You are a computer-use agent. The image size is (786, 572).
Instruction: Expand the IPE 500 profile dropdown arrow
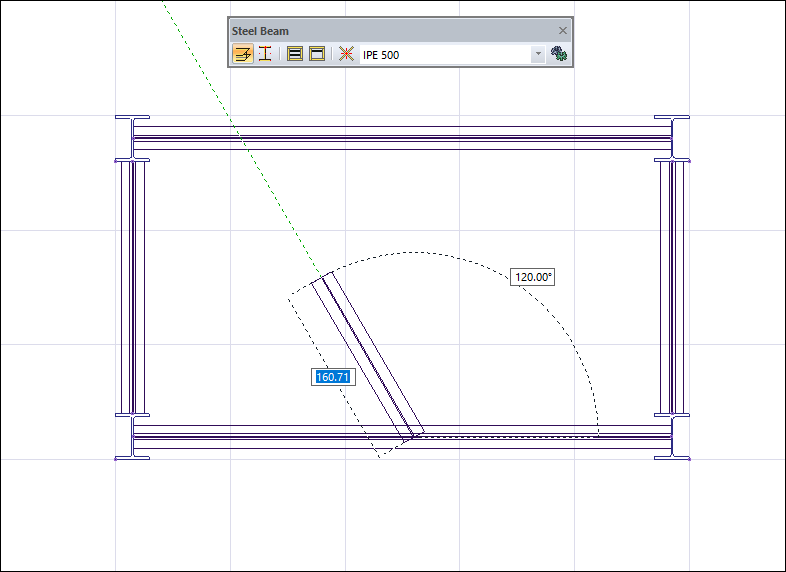pos(538,55)
